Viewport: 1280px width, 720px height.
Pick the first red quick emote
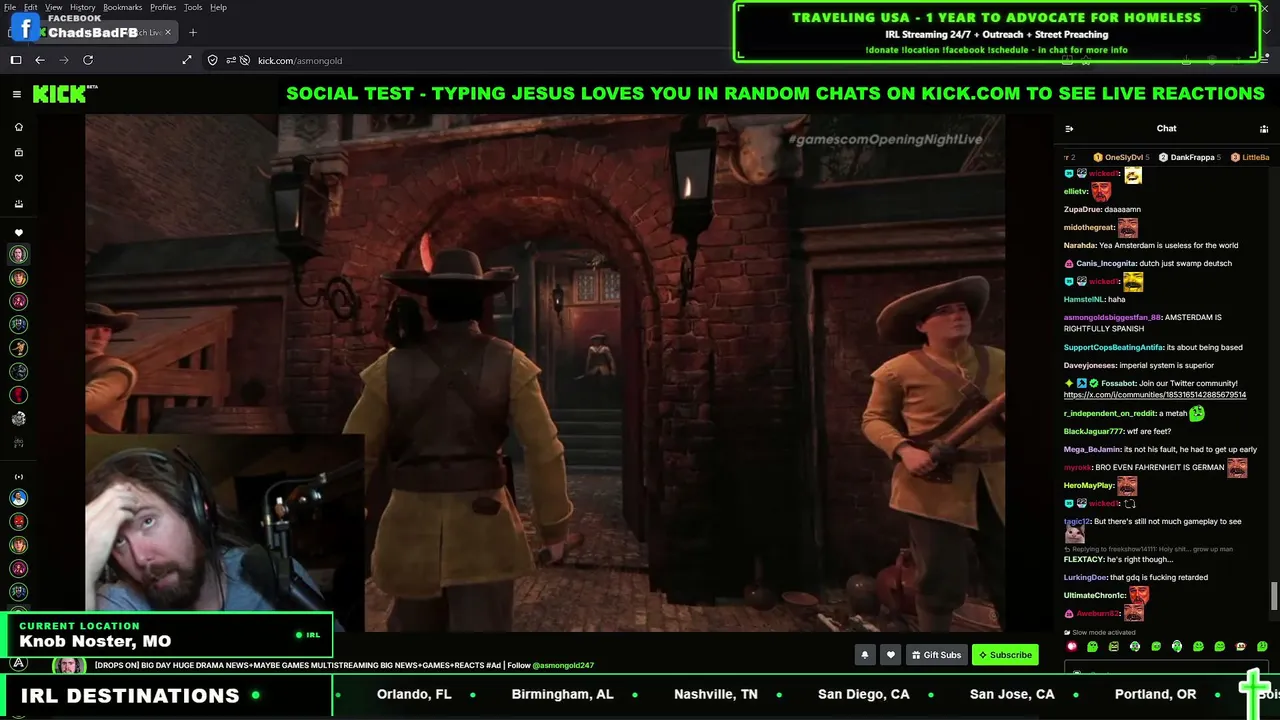click(x=1071, y=646)
